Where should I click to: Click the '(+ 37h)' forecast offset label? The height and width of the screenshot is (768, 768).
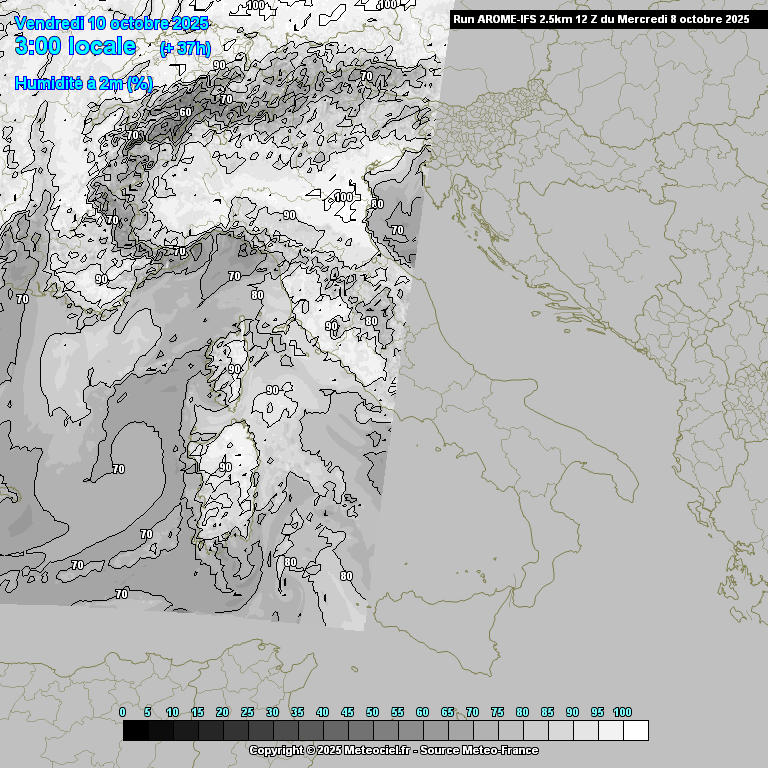click(185, 48)
